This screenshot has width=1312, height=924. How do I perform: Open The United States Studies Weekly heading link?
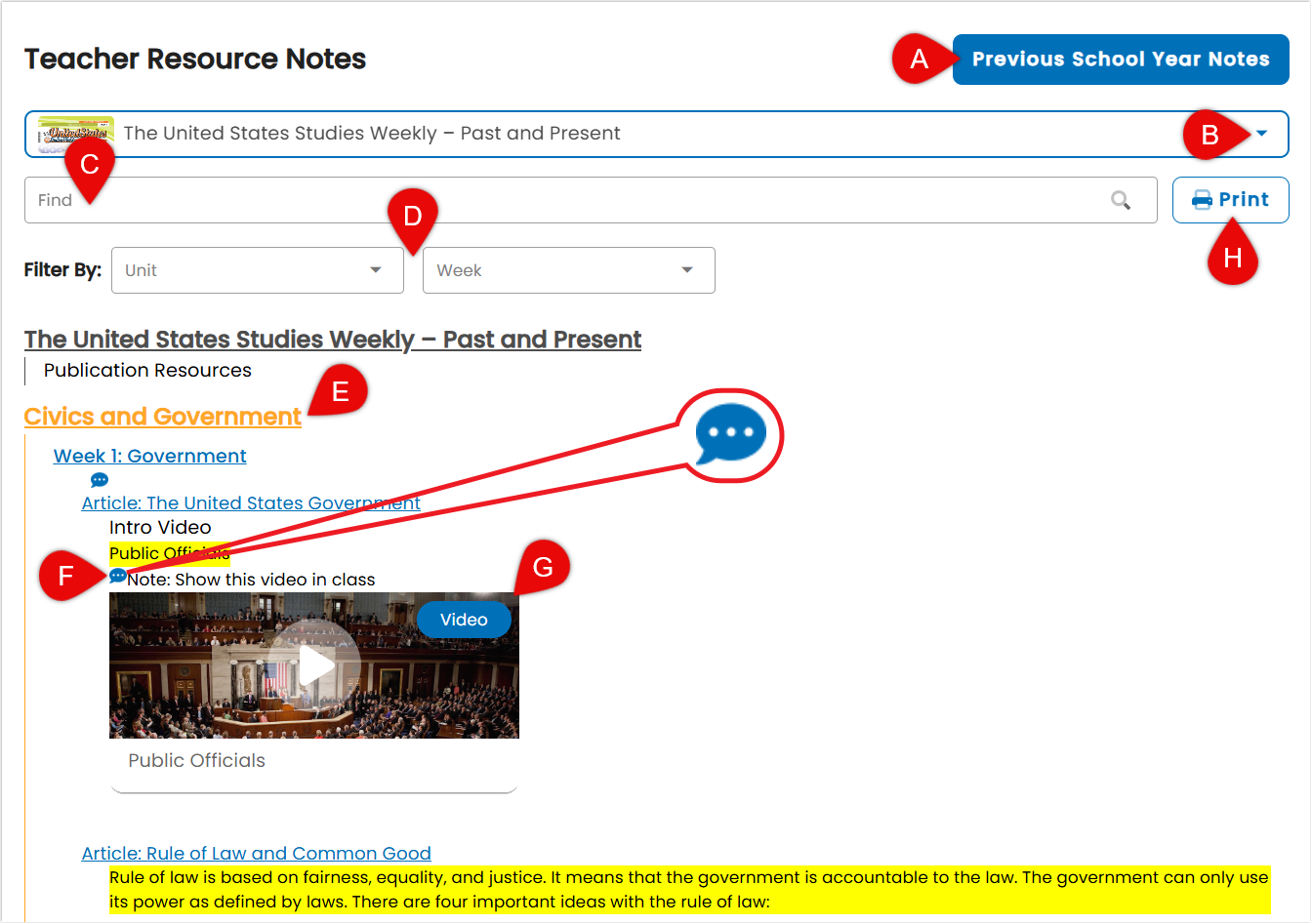[x=333, y=340]
